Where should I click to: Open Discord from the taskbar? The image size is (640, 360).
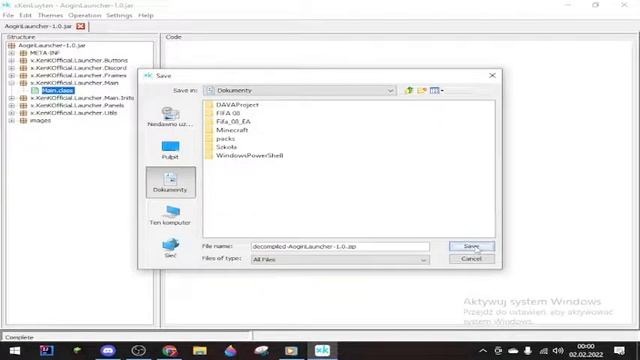click(108, 351)
